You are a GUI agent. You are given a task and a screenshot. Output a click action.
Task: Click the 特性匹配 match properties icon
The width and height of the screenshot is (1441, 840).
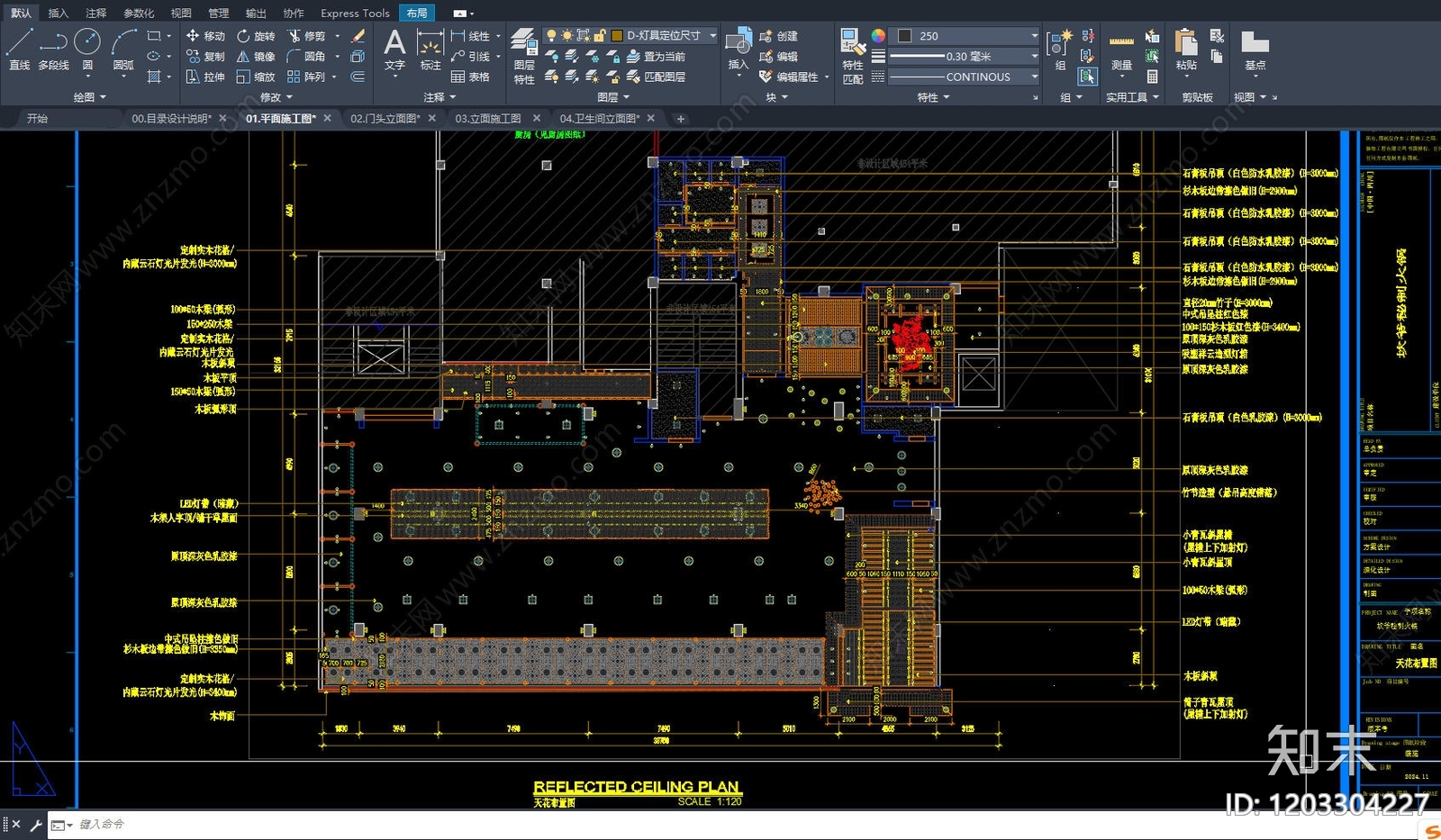click(852, 56)
